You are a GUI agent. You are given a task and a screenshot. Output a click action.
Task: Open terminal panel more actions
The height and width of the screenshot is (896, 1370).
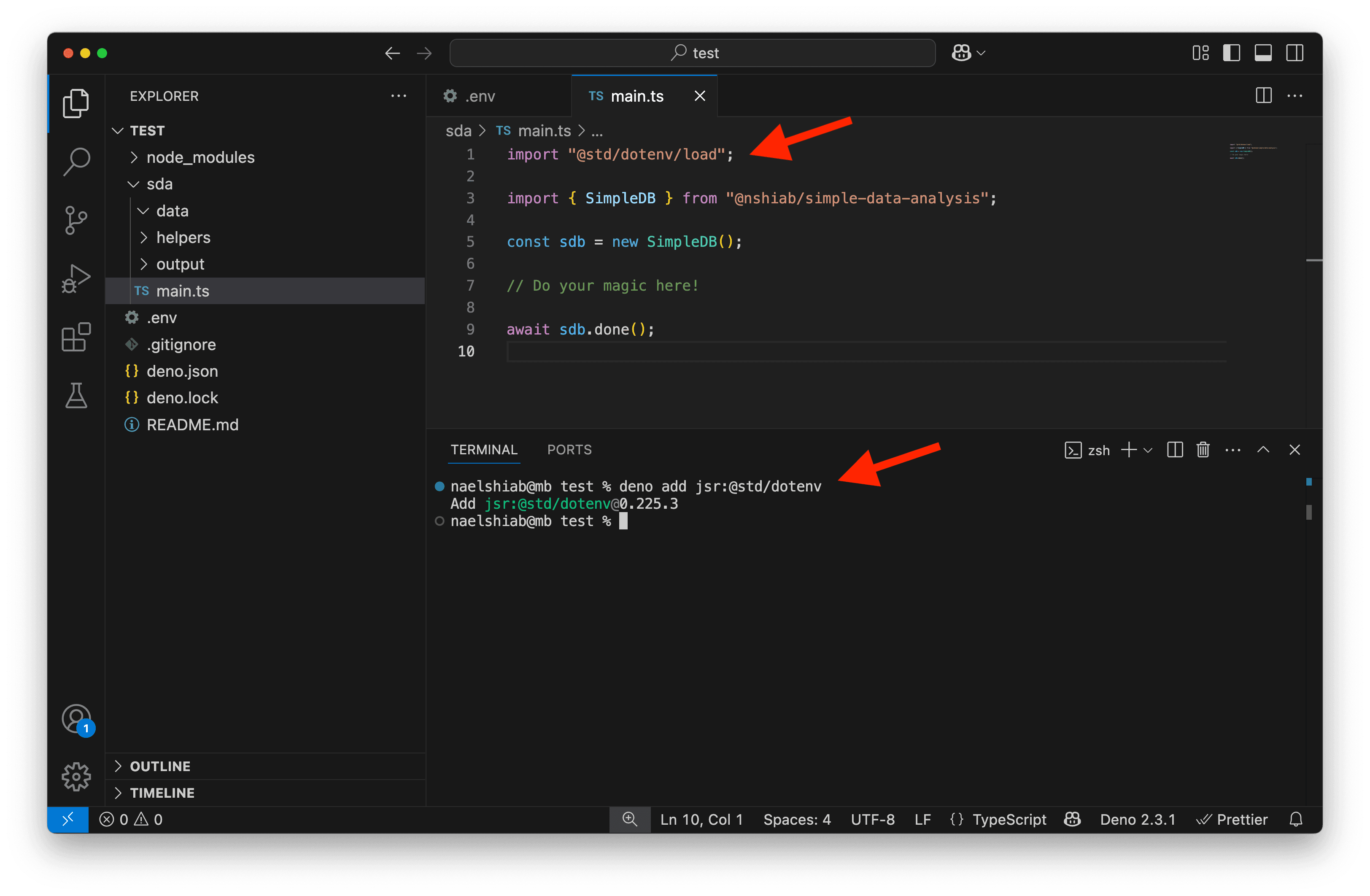pyautogui.click(x=1232, y=450)
